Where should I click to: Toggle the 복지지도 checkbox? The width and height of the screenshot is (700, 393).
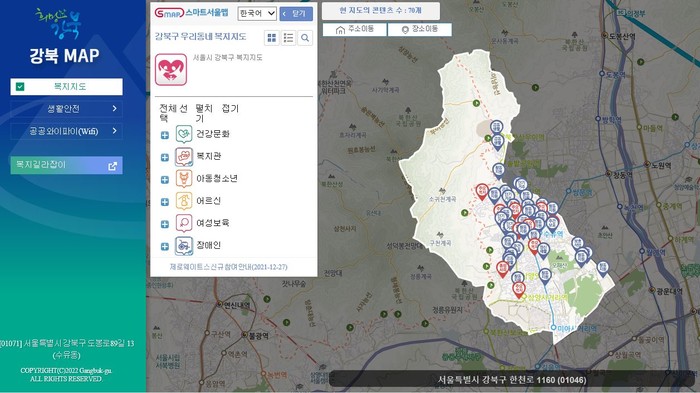tap(20, 87)
